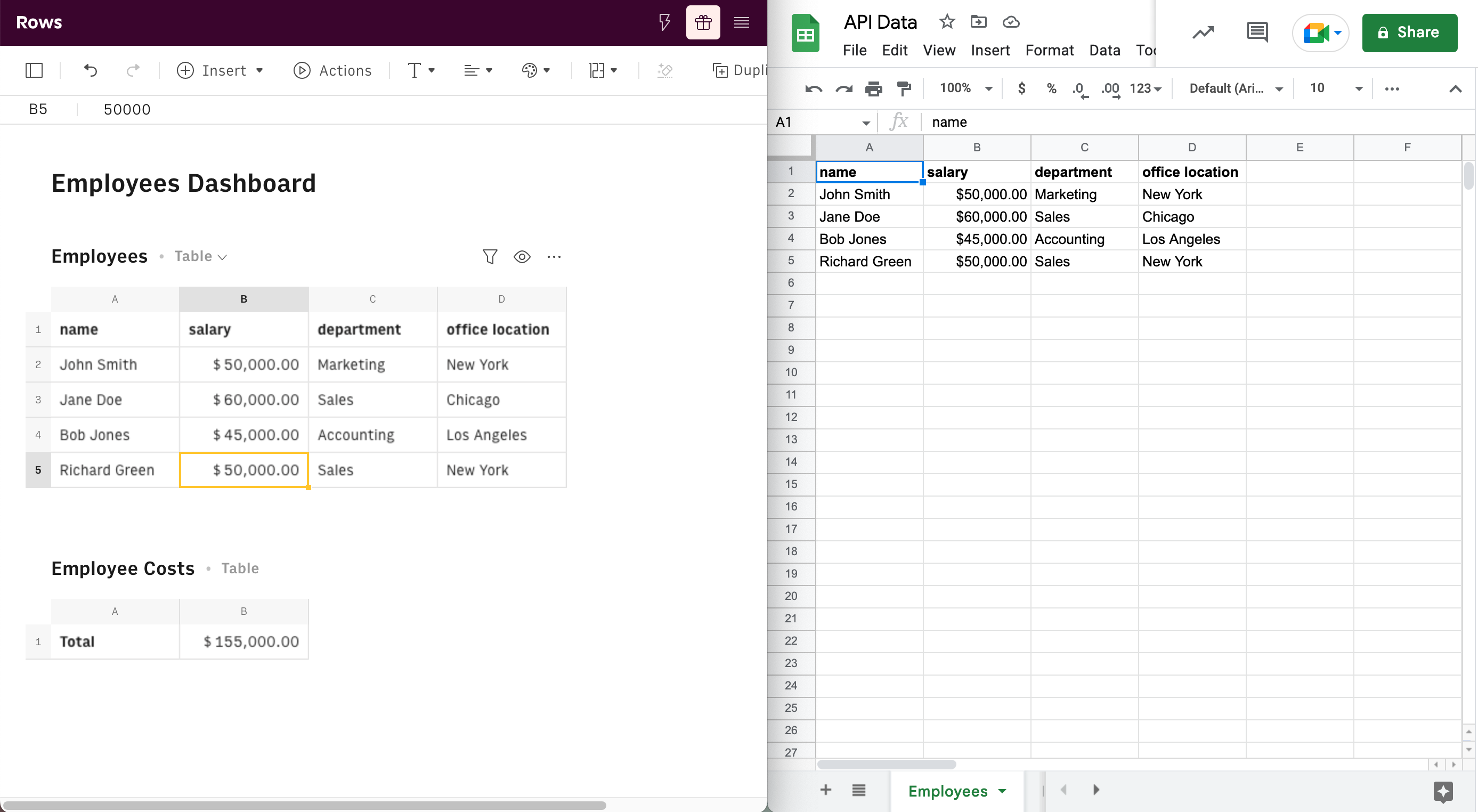Select the paint format roller icon

click(904, 88)
